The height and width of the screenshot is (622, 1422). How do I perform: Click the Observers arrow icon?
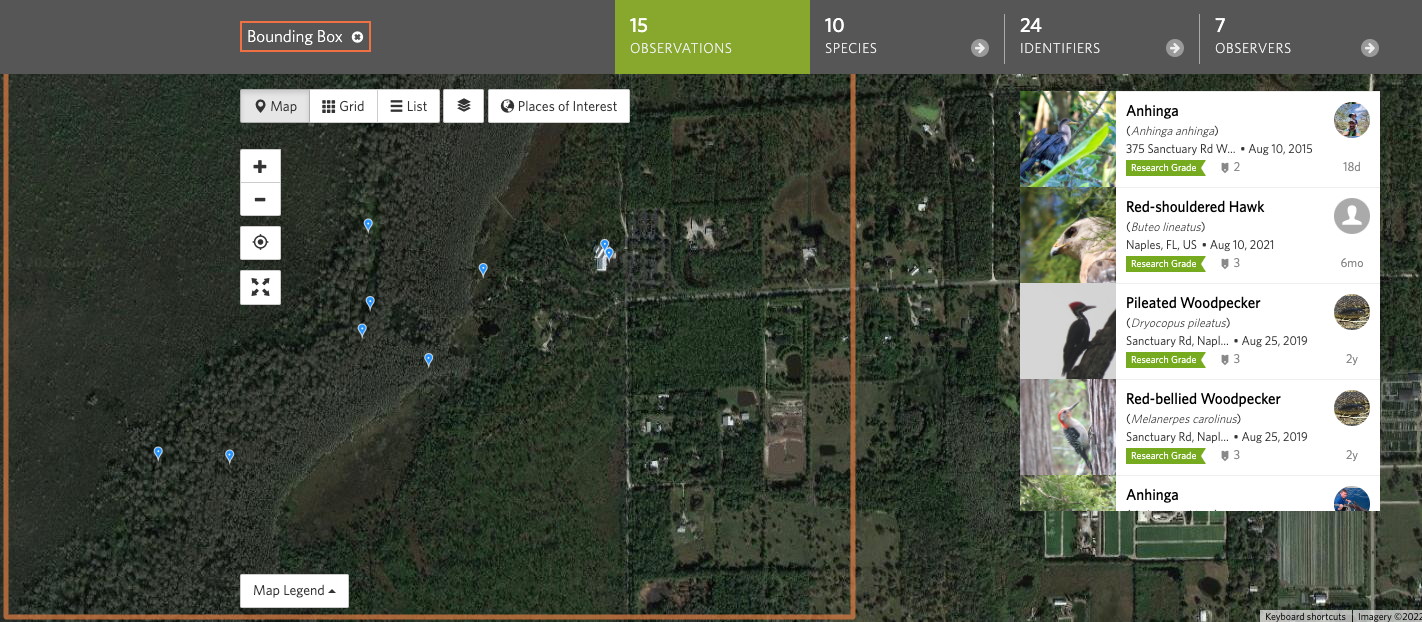coord(1369,48)
